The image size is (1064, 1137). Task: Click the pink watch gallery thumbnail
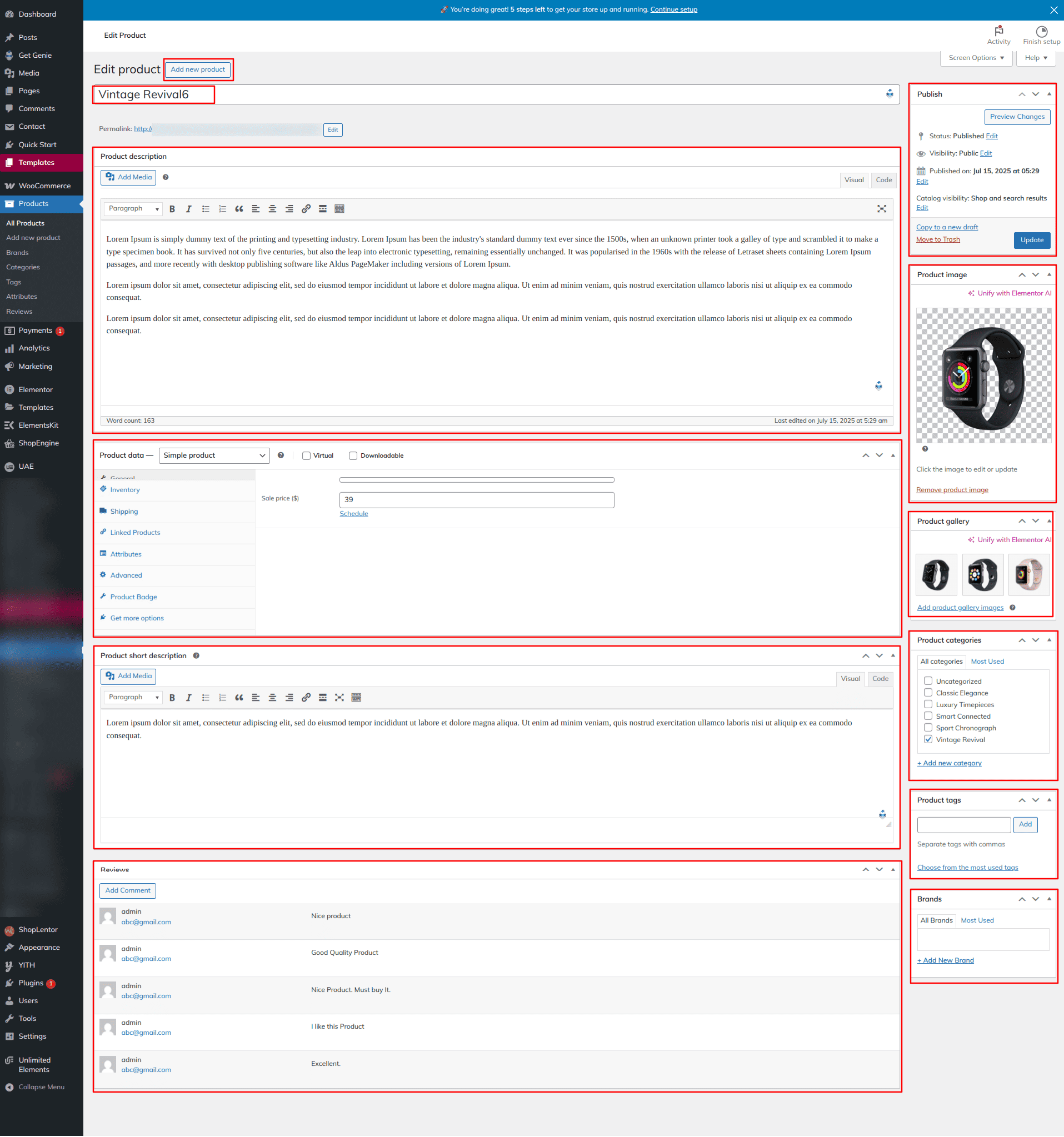coord(1028,575)
